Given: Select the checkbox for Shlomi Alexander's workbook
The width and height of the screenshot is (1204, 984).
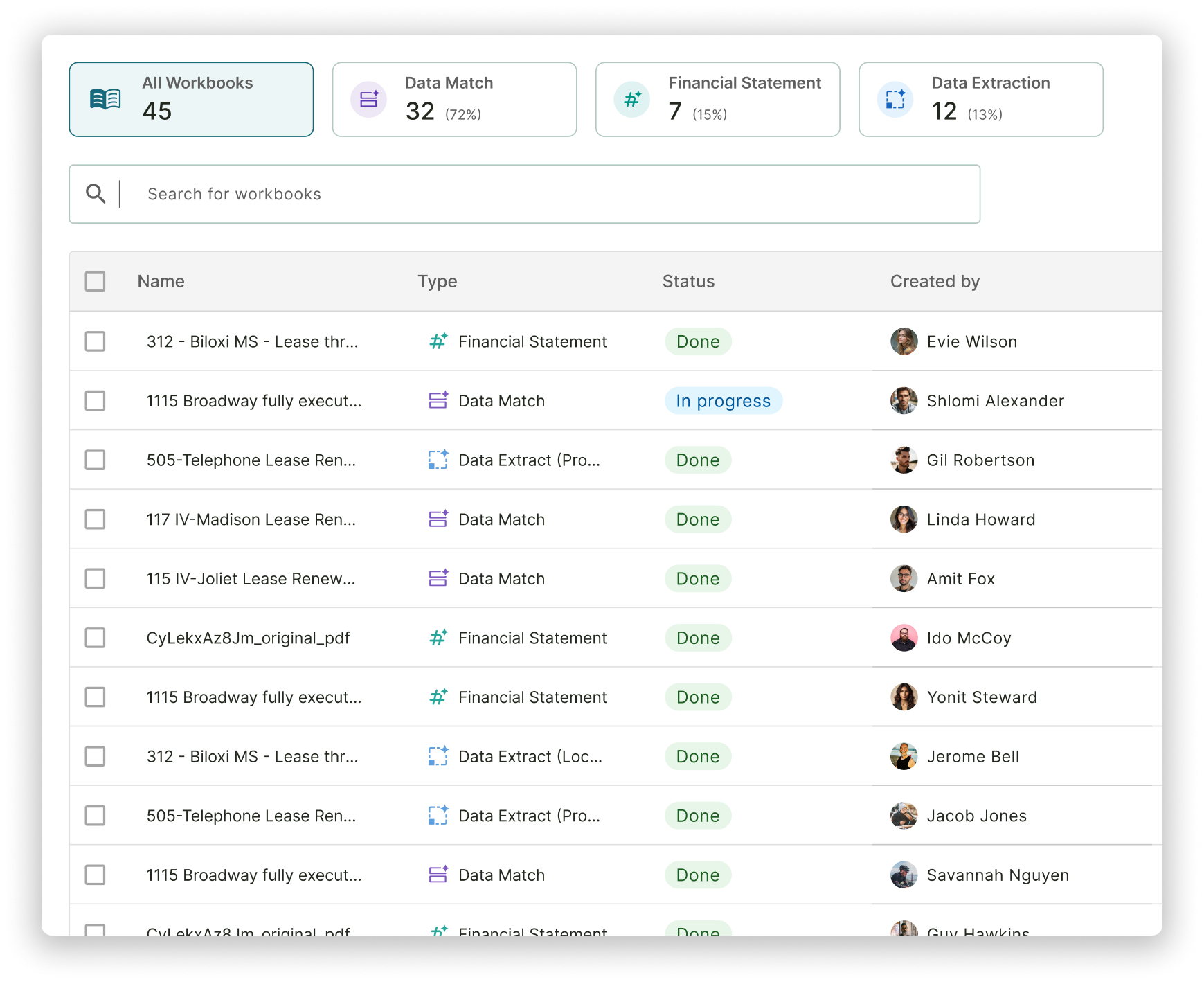Looking at the screenshot, I should [95, 401].
